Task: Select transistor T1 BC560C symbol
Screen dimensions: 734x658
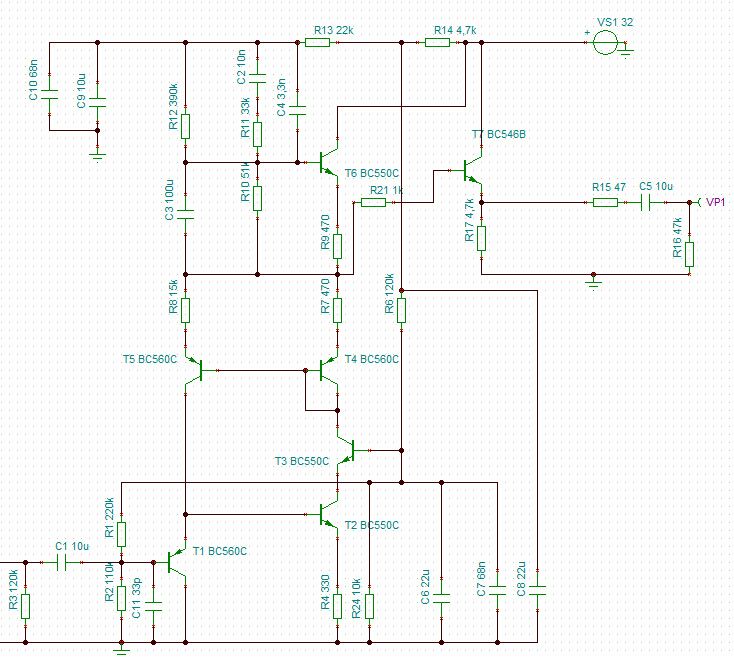Action: point(177,563)
